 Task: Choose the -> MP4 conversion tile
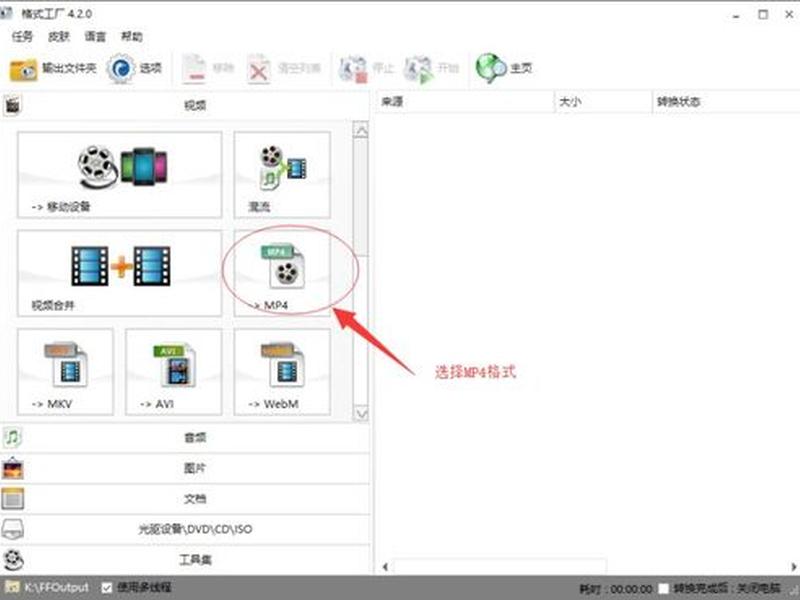pyautogui.click(x=282, y=273)
